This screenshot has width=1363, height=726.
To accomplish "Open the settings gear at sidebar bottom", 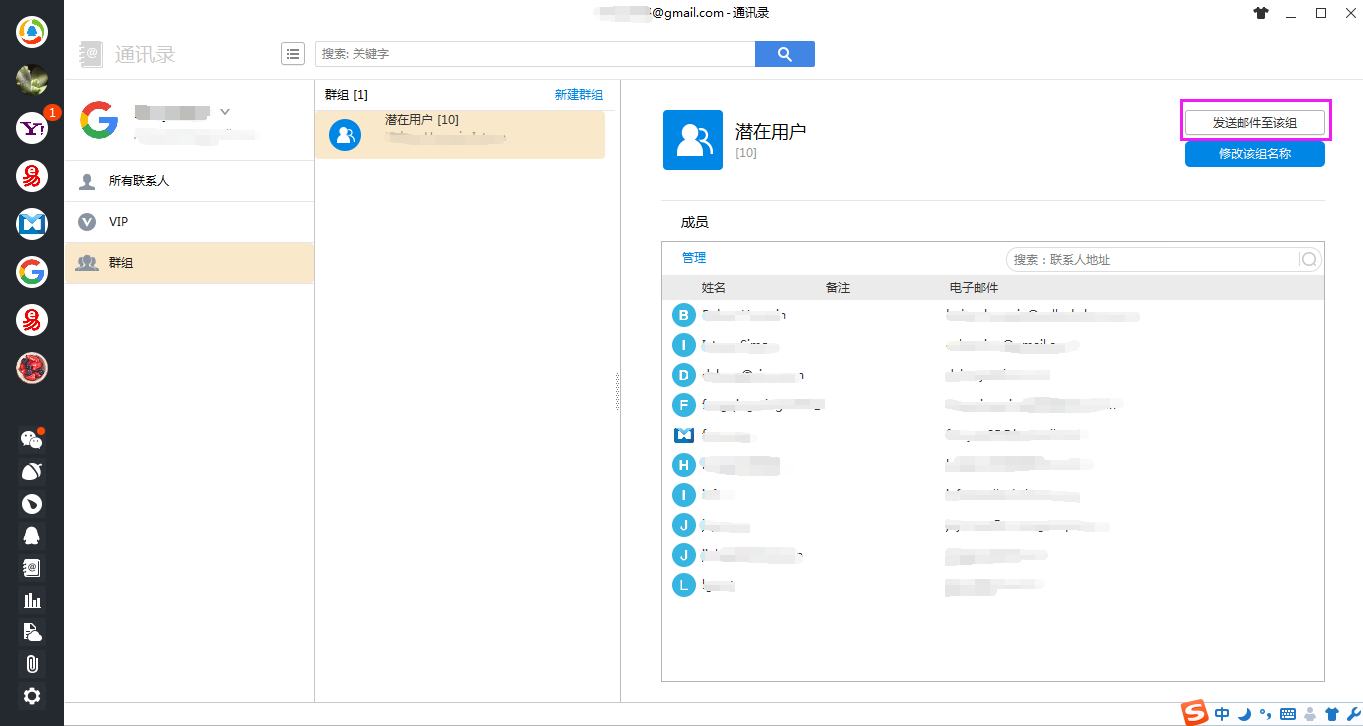I will pyautogui.click(x=31, y=696).
